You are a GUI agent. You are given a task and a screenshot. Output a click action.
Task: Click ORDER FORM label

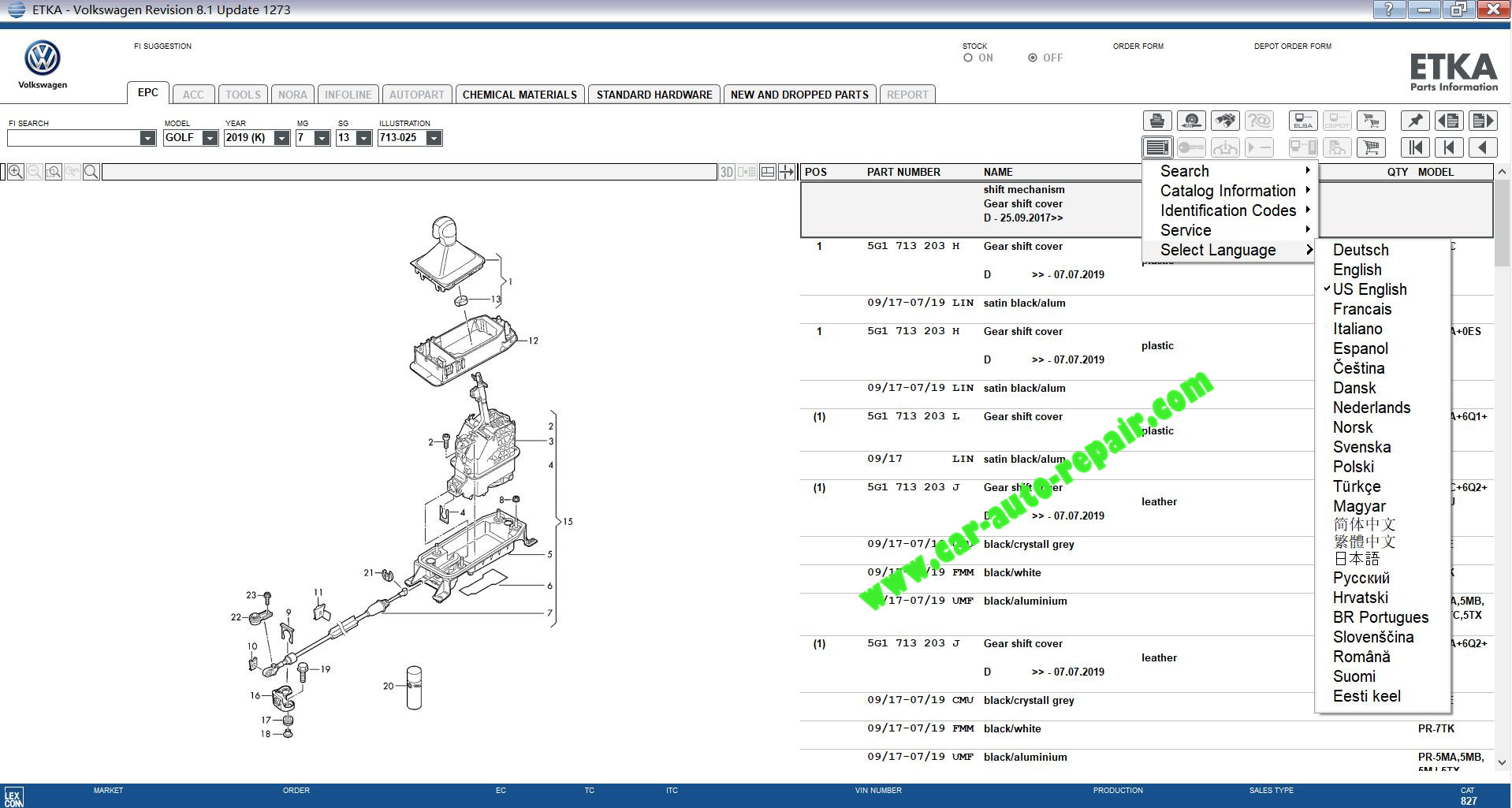point(1138,46)
